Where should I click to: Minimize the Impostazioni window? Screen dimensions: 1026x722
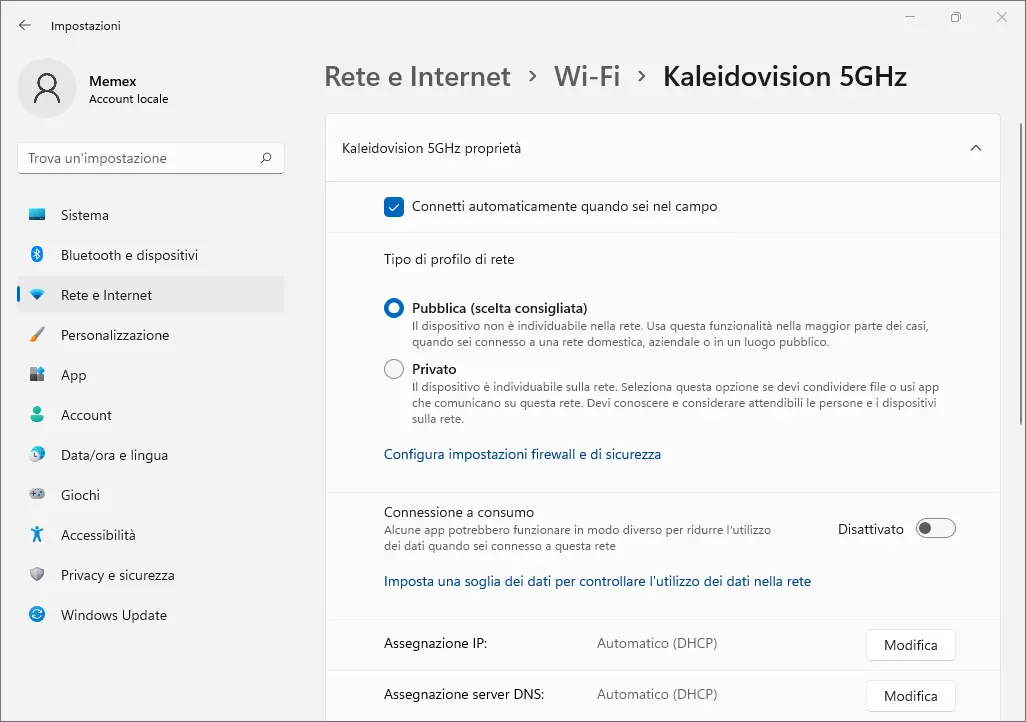click(x=910, y=17)
